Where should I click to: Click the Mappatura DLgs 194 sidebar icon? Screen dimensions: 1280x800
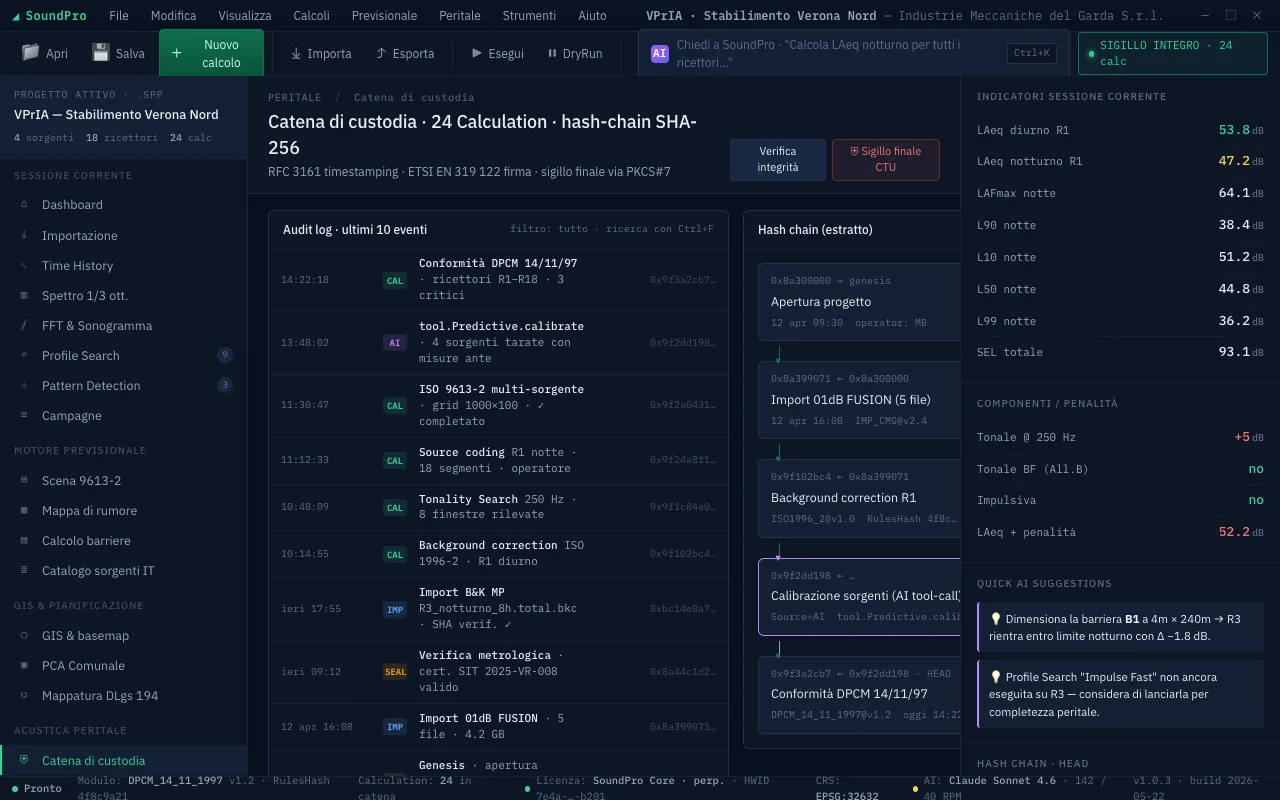point(24,695)
